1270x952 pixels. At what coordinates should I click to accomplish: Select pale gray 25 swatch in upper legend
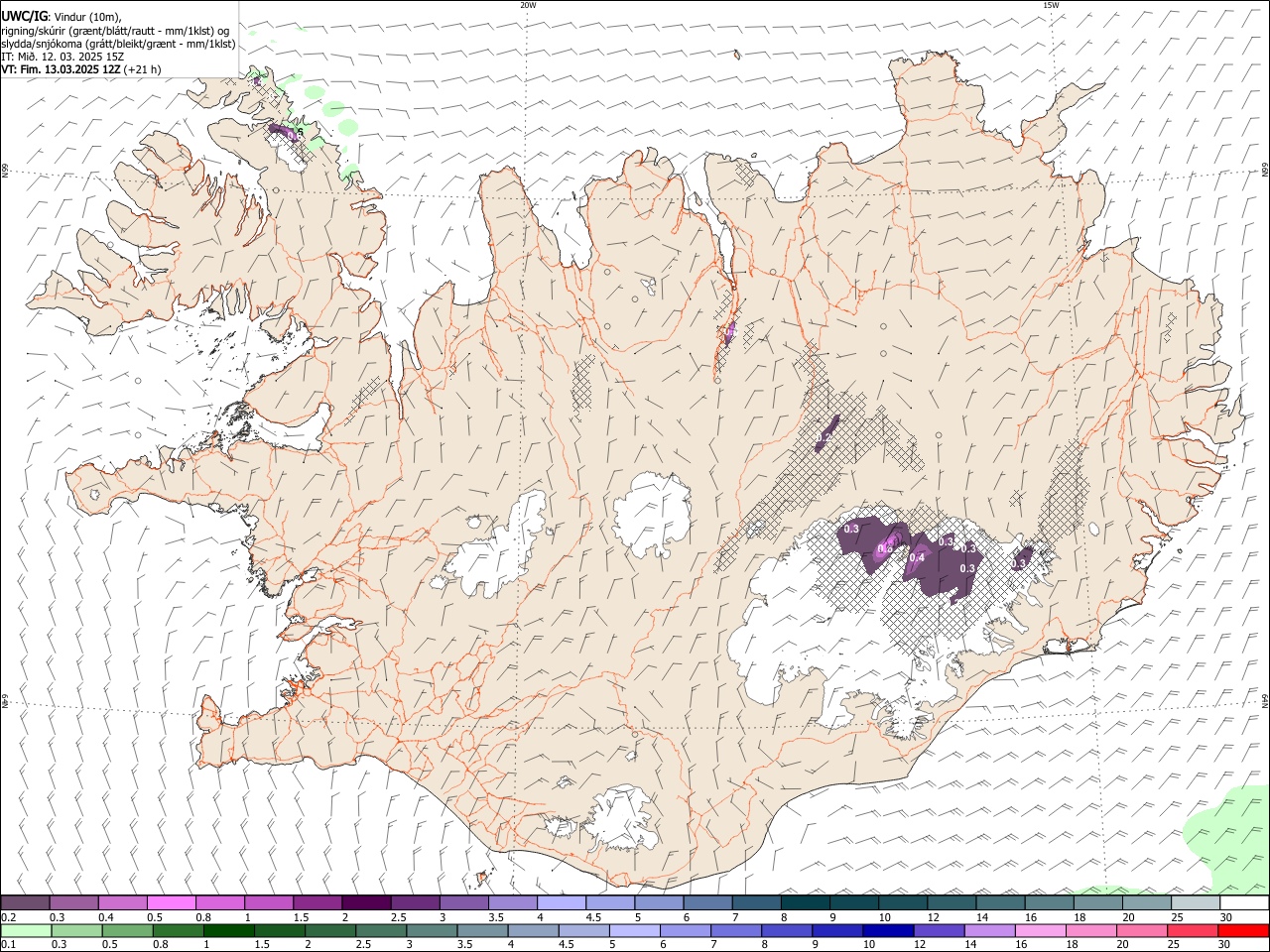point(1195,902)
